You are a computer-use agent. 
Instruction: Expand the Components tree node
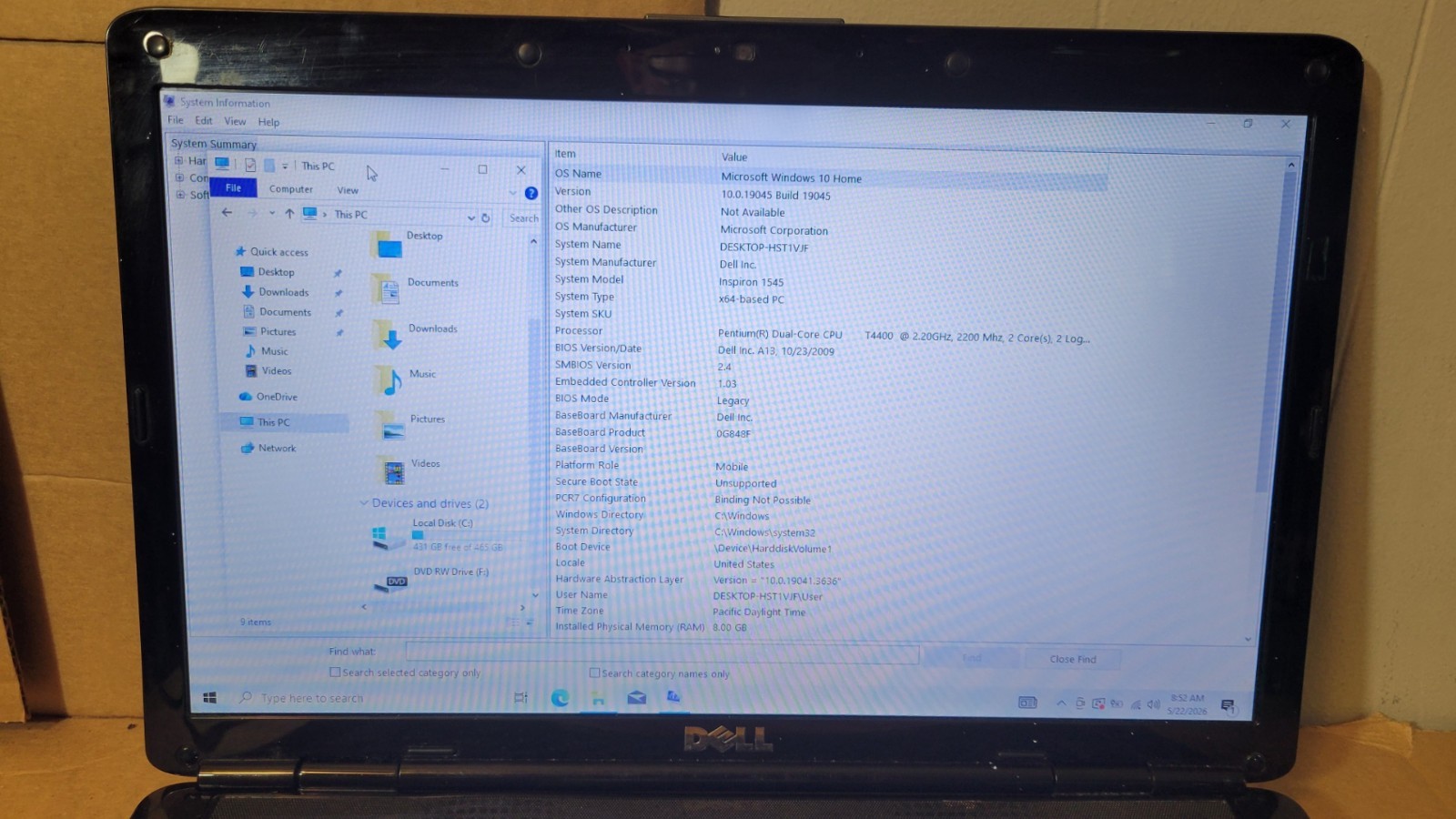pyautogui.click(x=179, y=177)
